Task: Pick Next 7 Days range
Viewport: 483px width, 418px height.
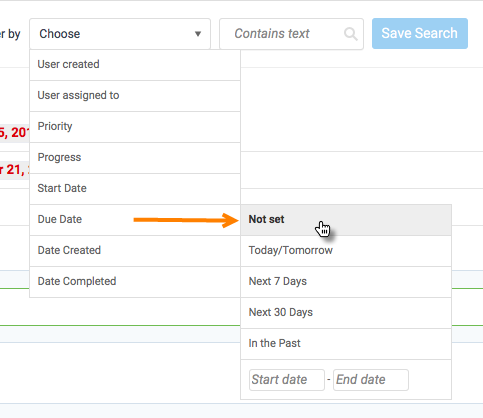Action: click(x=346, y=282)
